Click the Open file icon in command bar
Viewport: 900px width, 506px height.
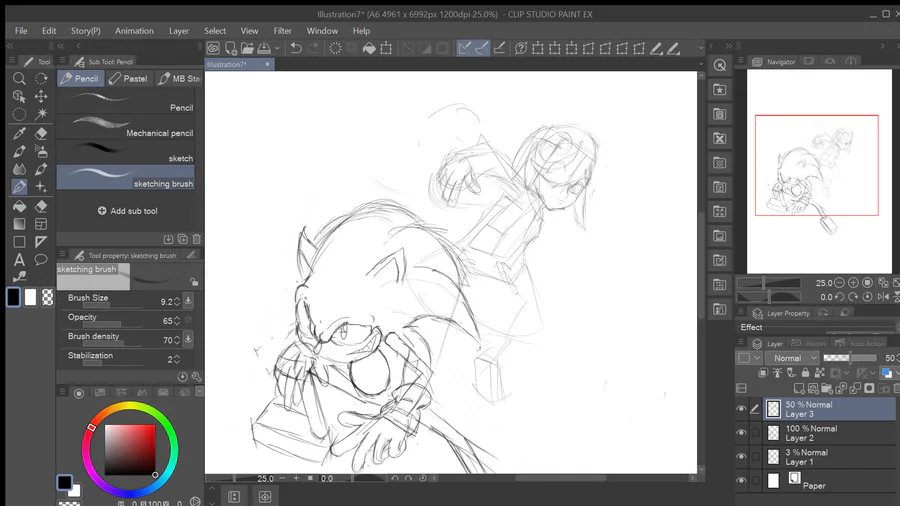point(247,49)
